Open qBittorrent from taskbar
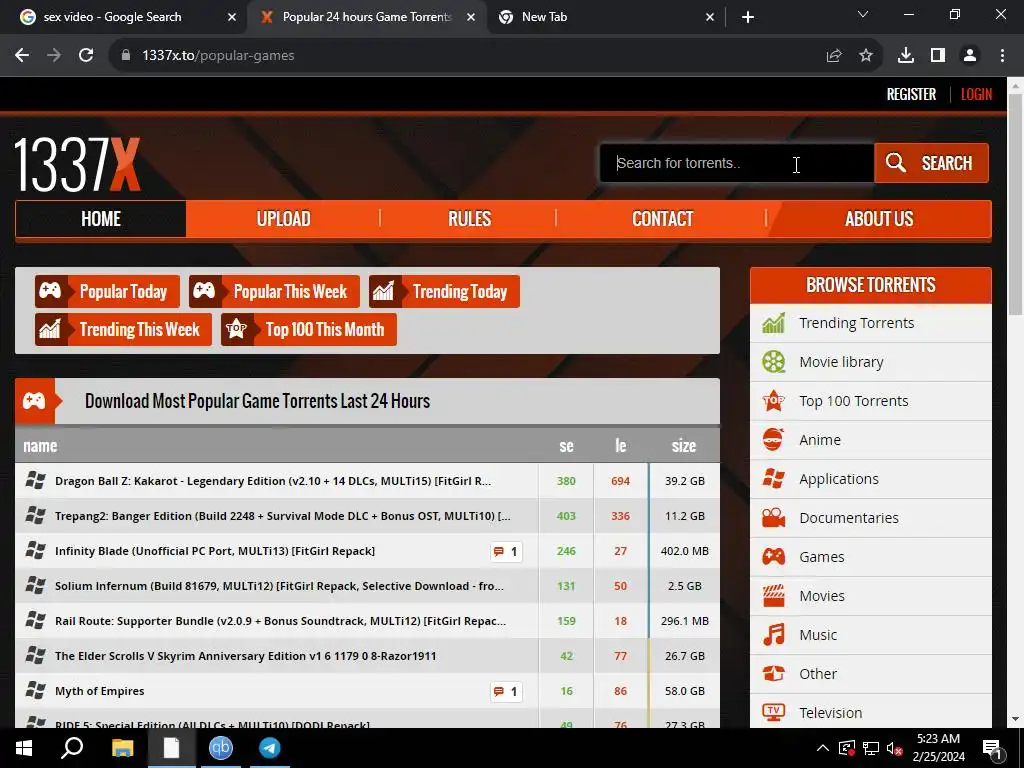 point(221,748)
